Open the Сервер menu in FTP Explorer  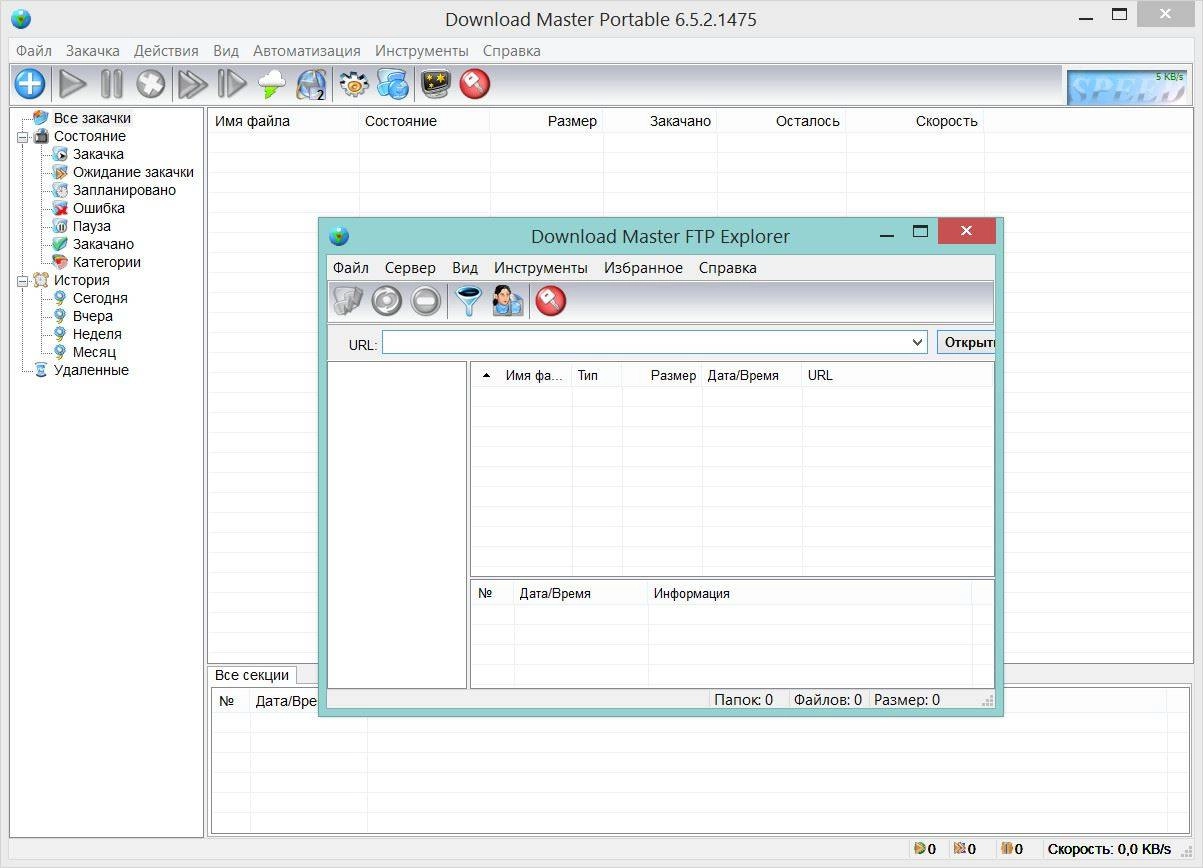(410, 267)
